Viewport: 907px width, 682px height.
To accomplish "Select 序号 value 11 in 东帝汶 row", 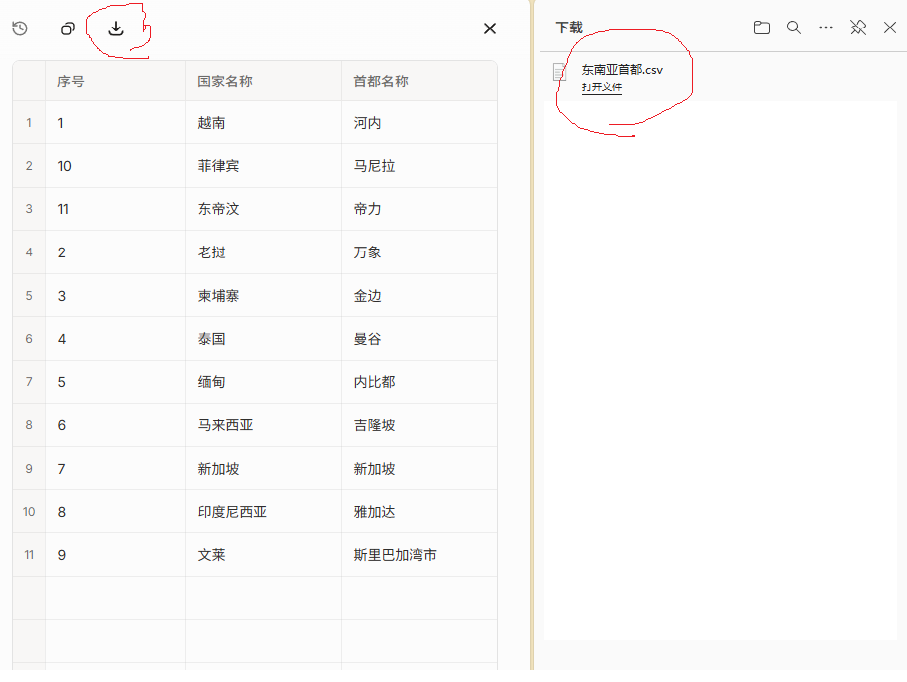I will [115, 209].
